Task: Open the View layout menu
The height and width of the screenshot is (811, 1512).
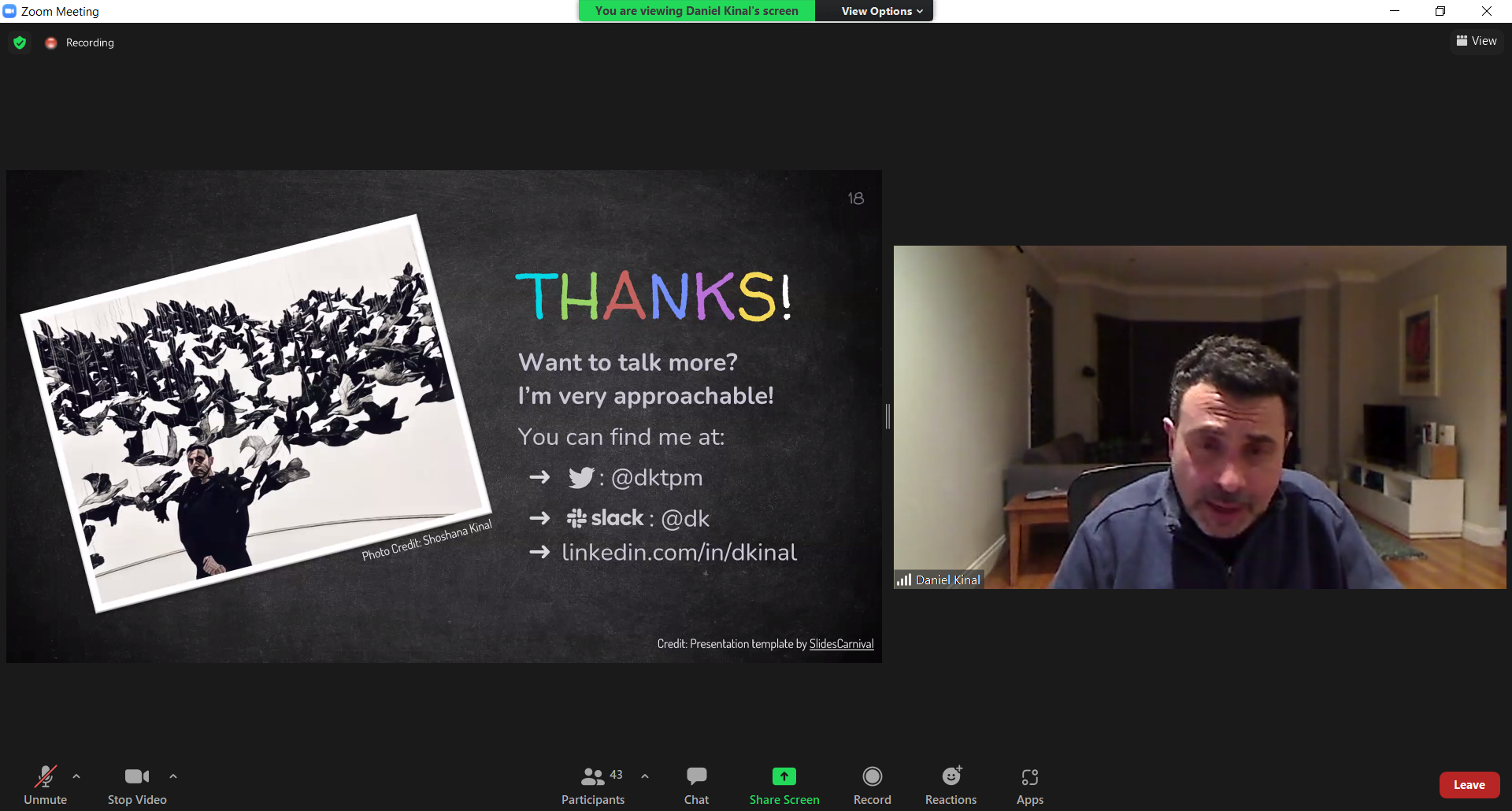Action: (x=1477, y=41)
